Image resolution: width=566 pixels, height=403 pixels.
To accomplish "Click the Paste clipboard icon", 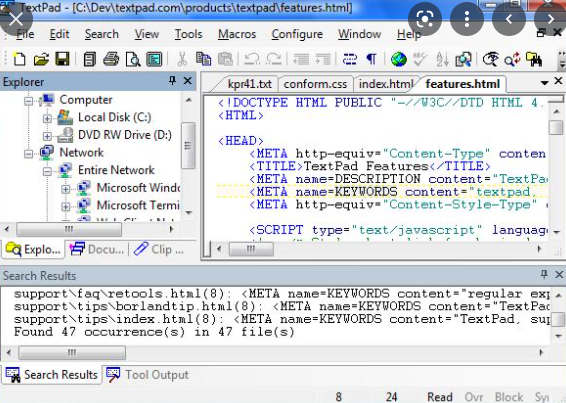I will tap(225, 59).
